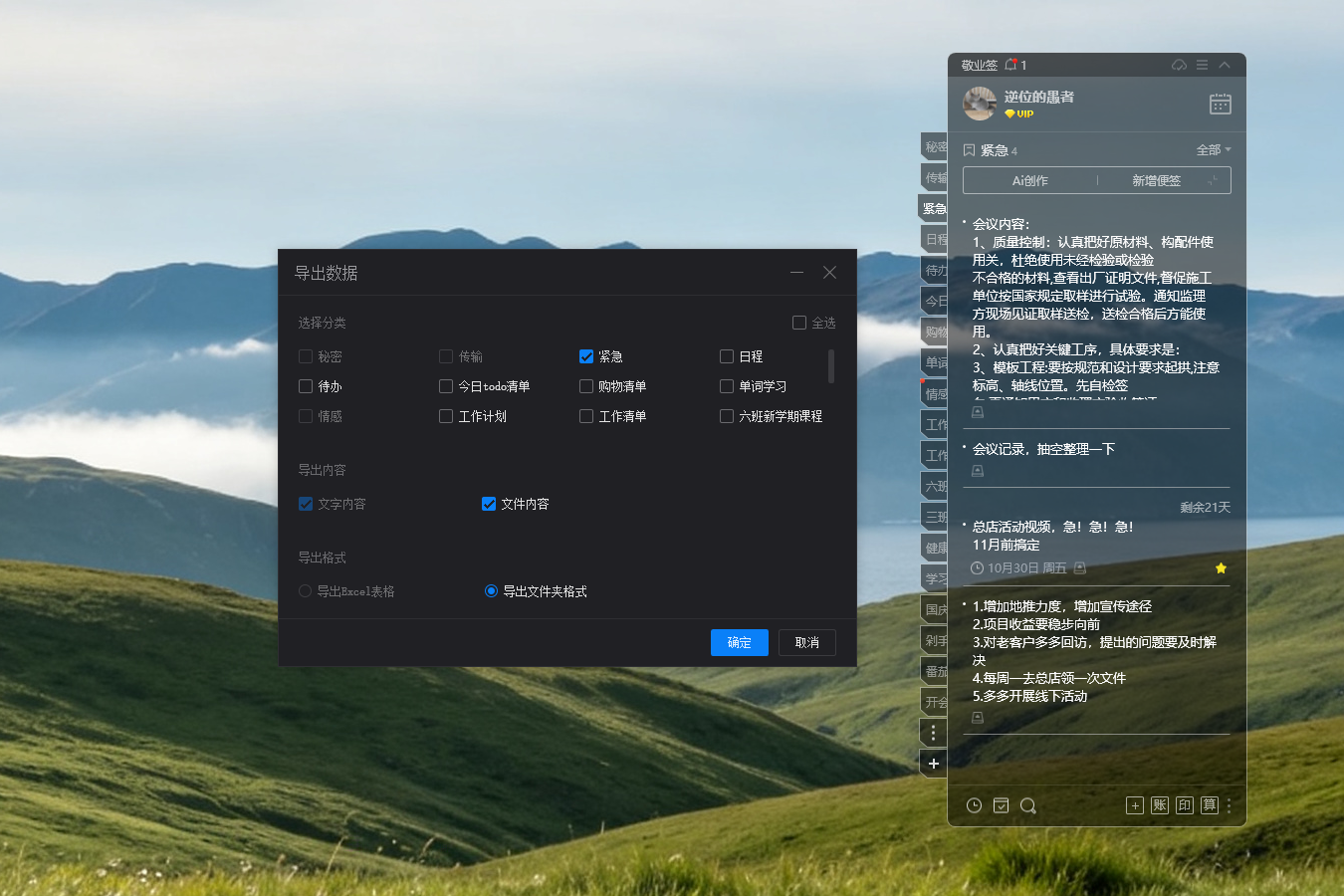This screenshot has width=1344, height=896.
Task: Open the 印 stamp tool icon
Action: (1185, 805)
